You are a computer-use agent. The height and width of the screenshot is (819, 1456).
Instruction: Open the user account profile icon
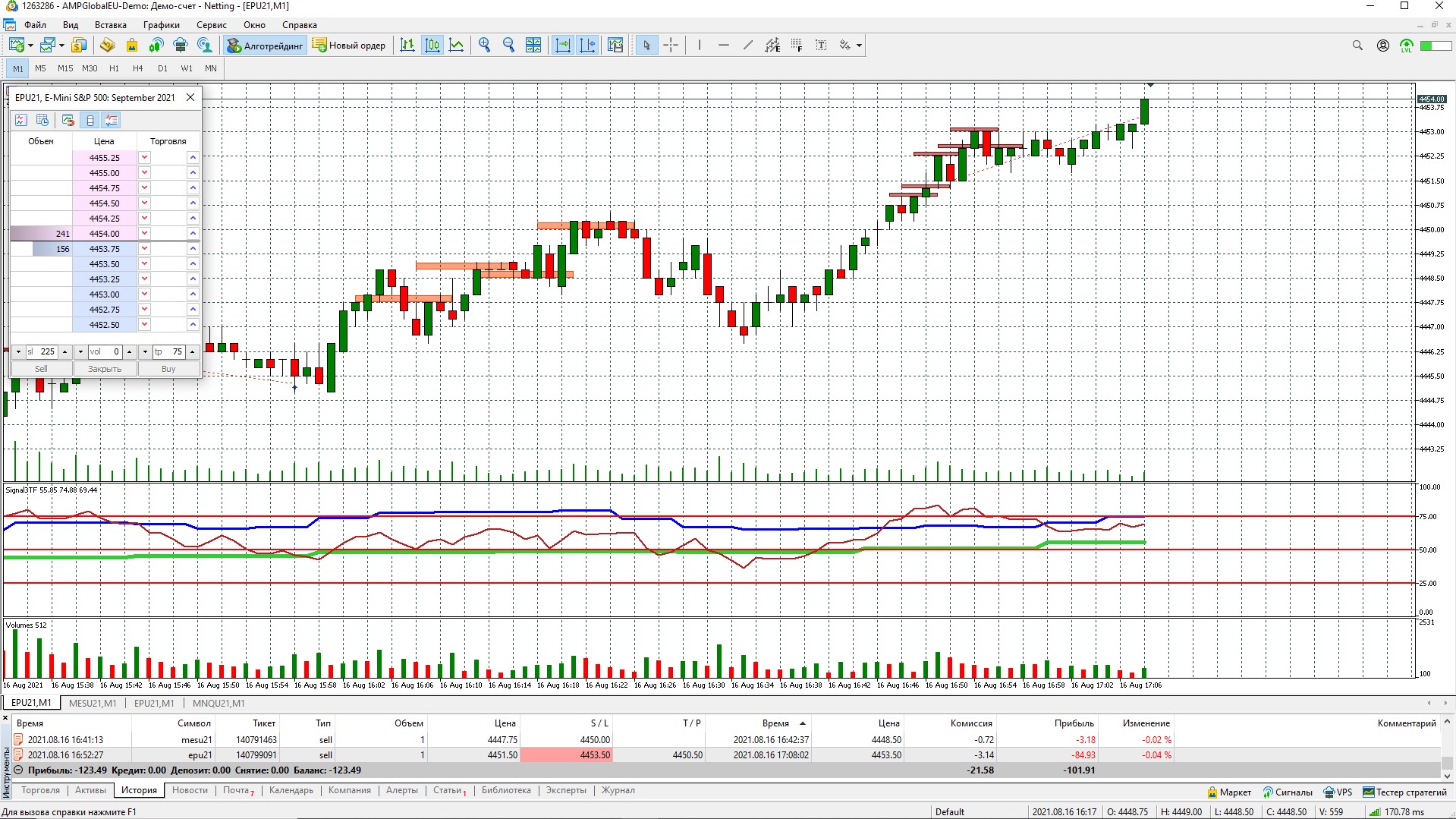1383,46
